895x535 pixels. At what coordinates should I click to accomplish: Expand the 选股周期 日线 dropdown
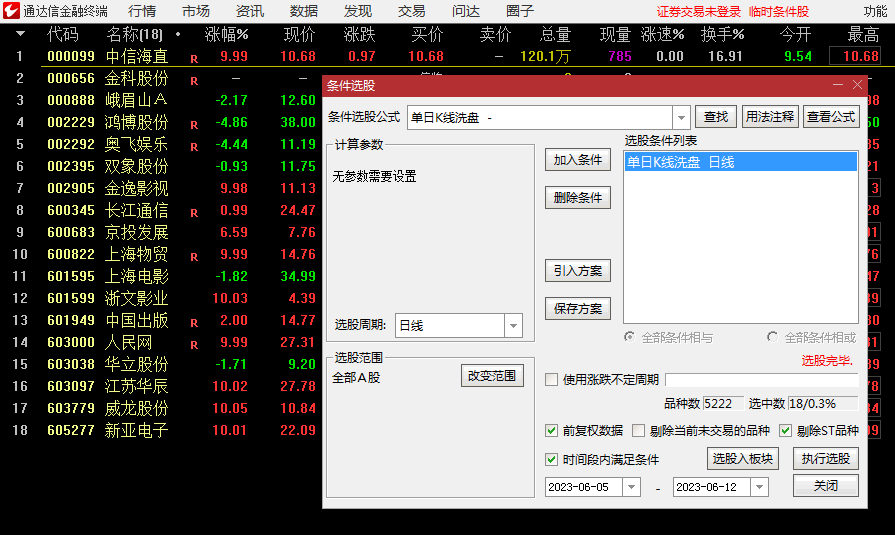pos(513,325)
